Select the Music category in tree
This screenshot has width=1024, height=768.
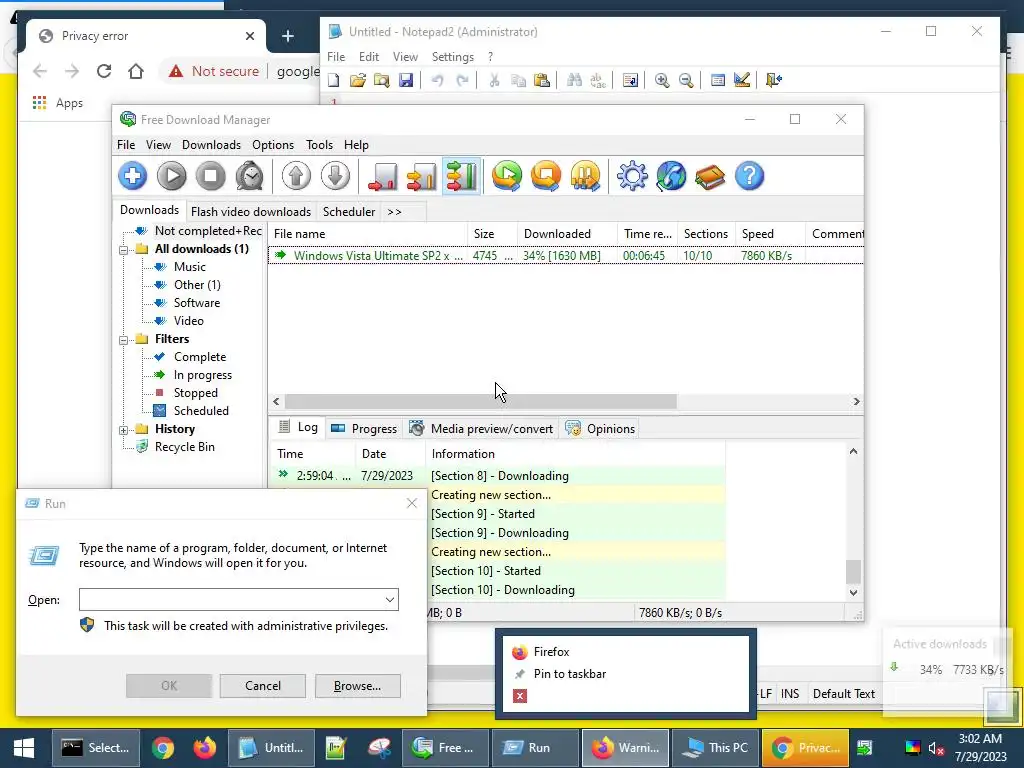pyautogui.click(x=189, y=267)
